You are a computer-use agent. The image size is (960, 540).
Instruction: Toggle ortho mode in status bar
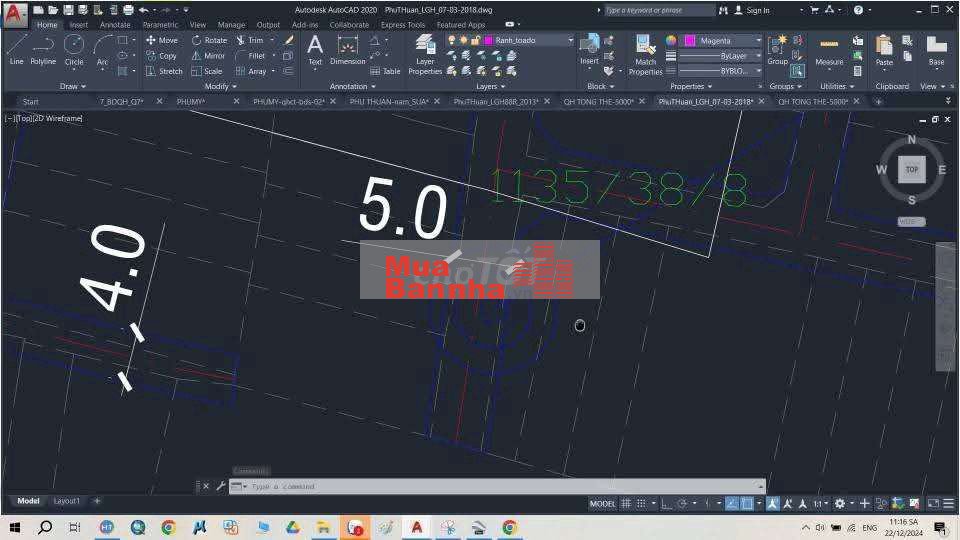[667, 503]
